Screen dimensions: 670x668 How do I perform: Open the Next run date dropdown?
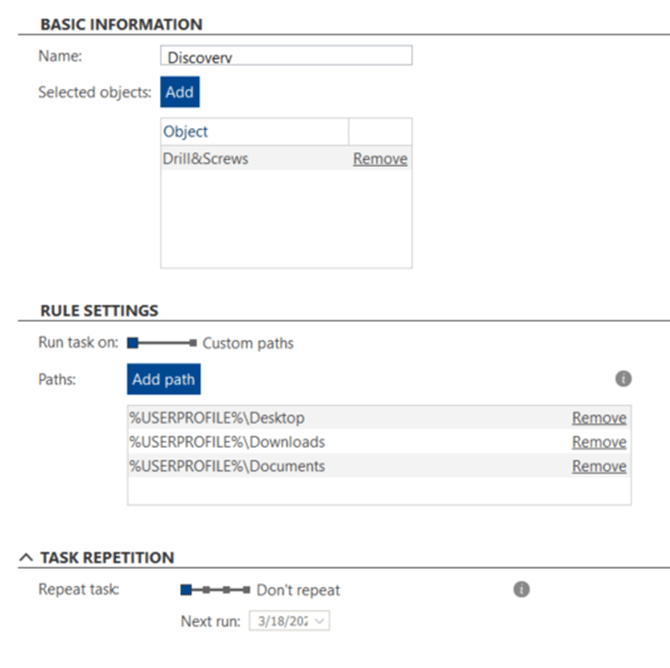[x=319, y=621]
